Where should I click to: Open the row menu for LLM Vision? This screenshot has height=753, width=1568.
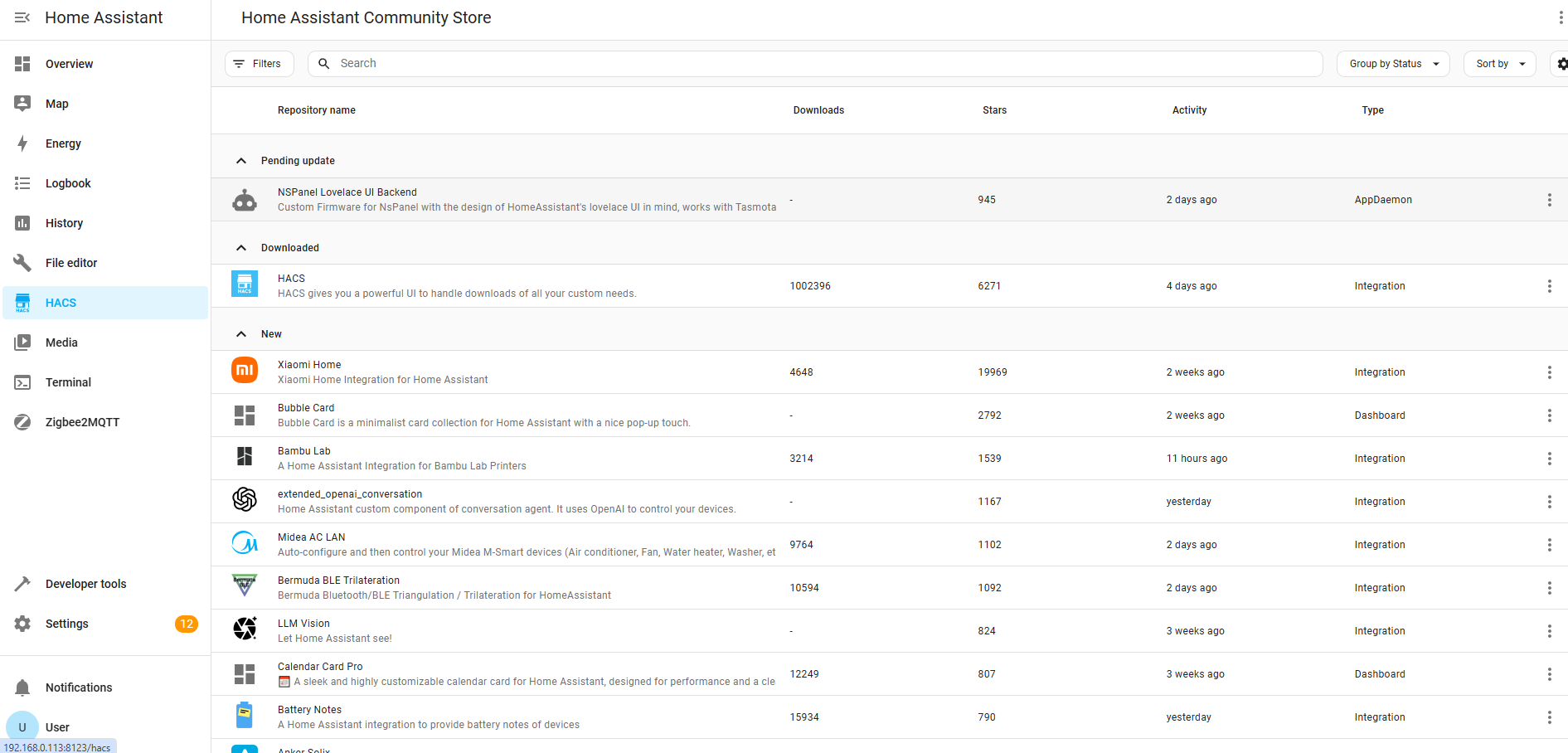(x=1549, y=631)
